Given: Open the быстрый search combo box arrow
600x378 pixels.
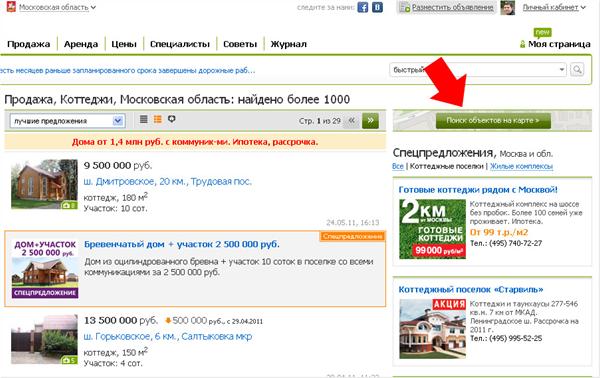Looking at the screenshot, I should pos(561,70).
